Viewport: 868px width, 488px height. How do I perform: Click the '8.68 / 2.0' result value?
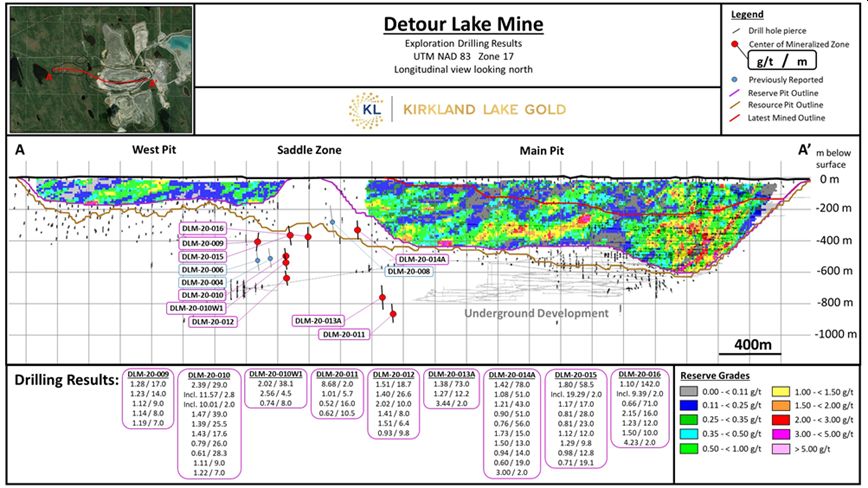337,384
